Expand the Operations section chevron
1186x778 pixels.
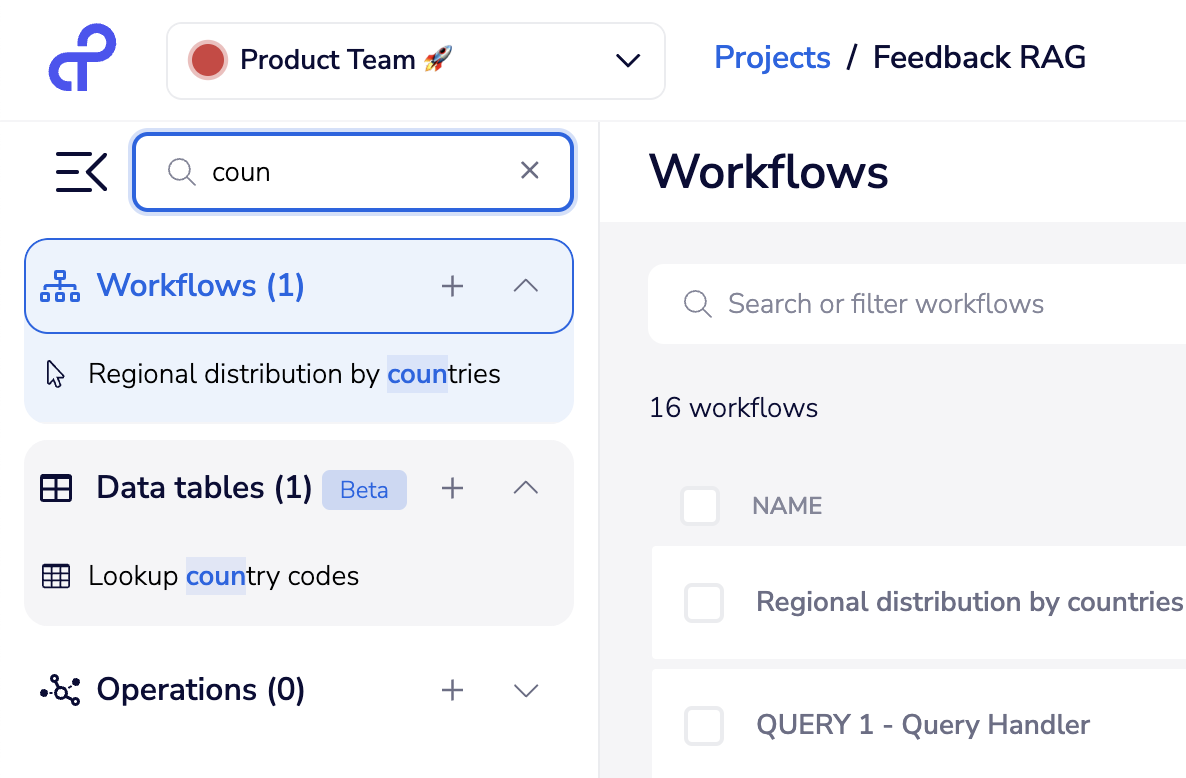tap(525, 690)
